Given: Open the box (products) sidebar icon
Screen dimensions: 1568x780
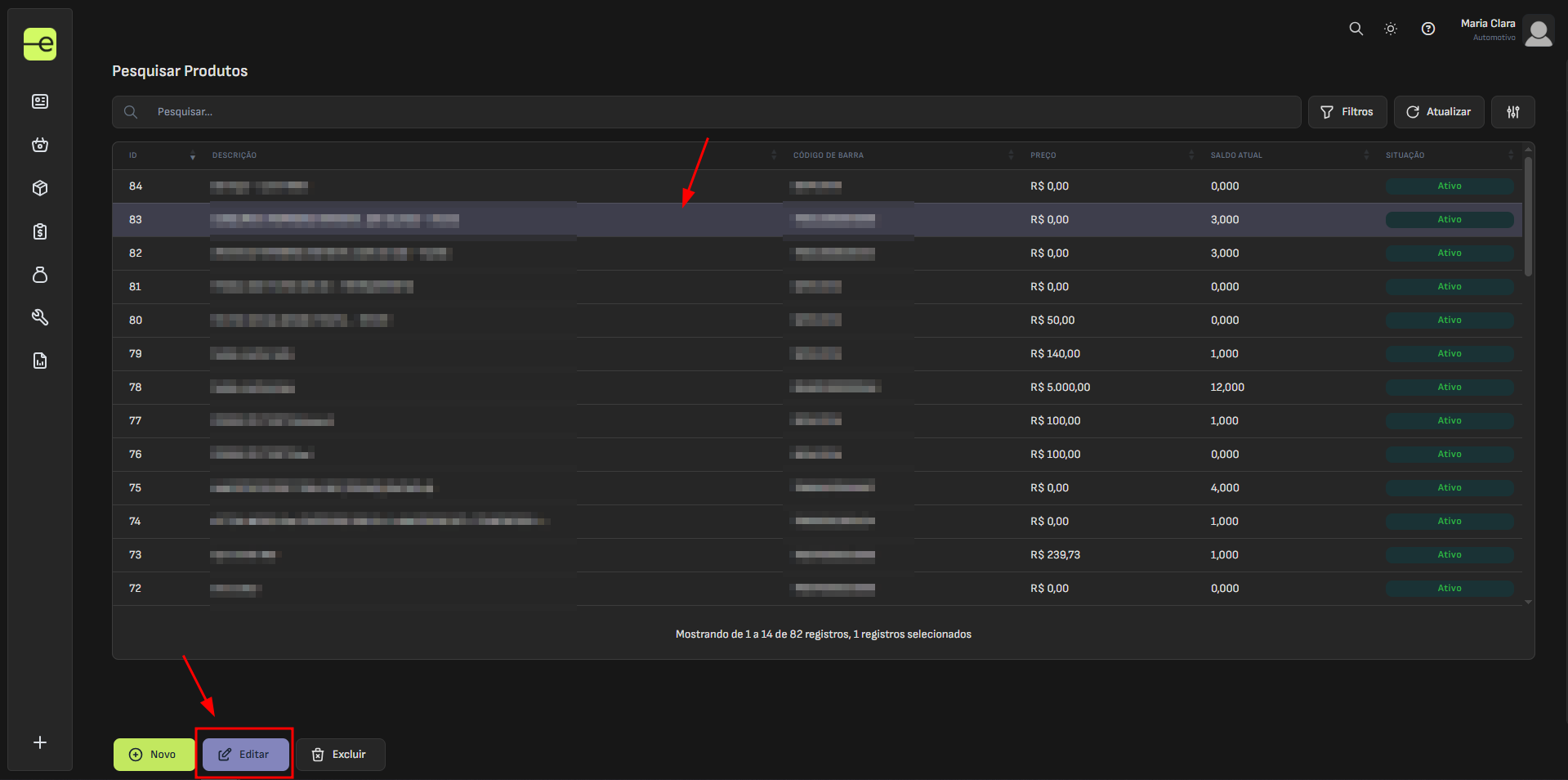Looking at the screenshot, I should pyautogui.click(x=40, y=188).
